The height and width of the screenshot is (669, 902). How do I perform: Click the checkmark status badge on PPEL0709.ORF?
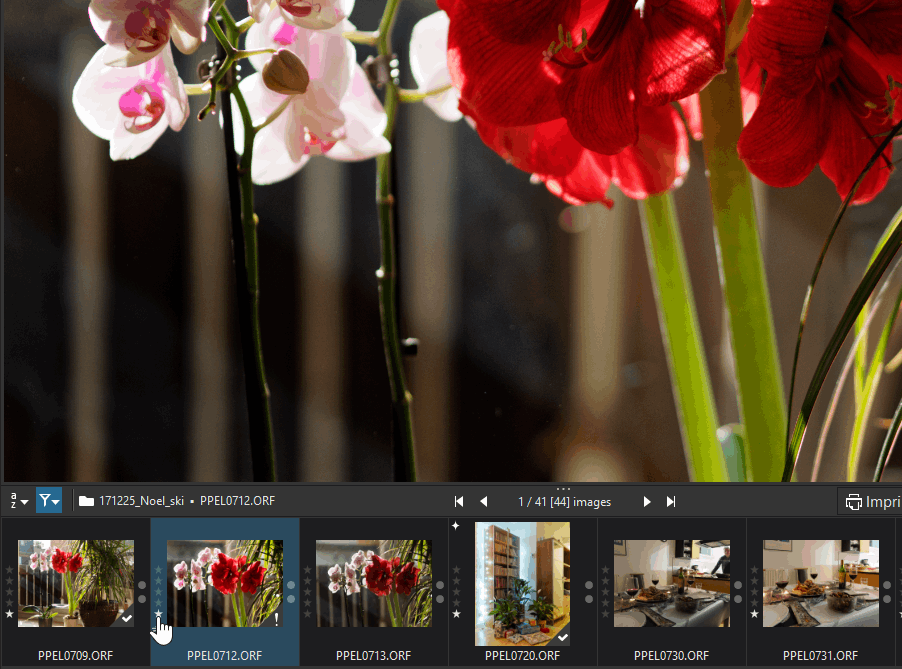coord(127,619)
